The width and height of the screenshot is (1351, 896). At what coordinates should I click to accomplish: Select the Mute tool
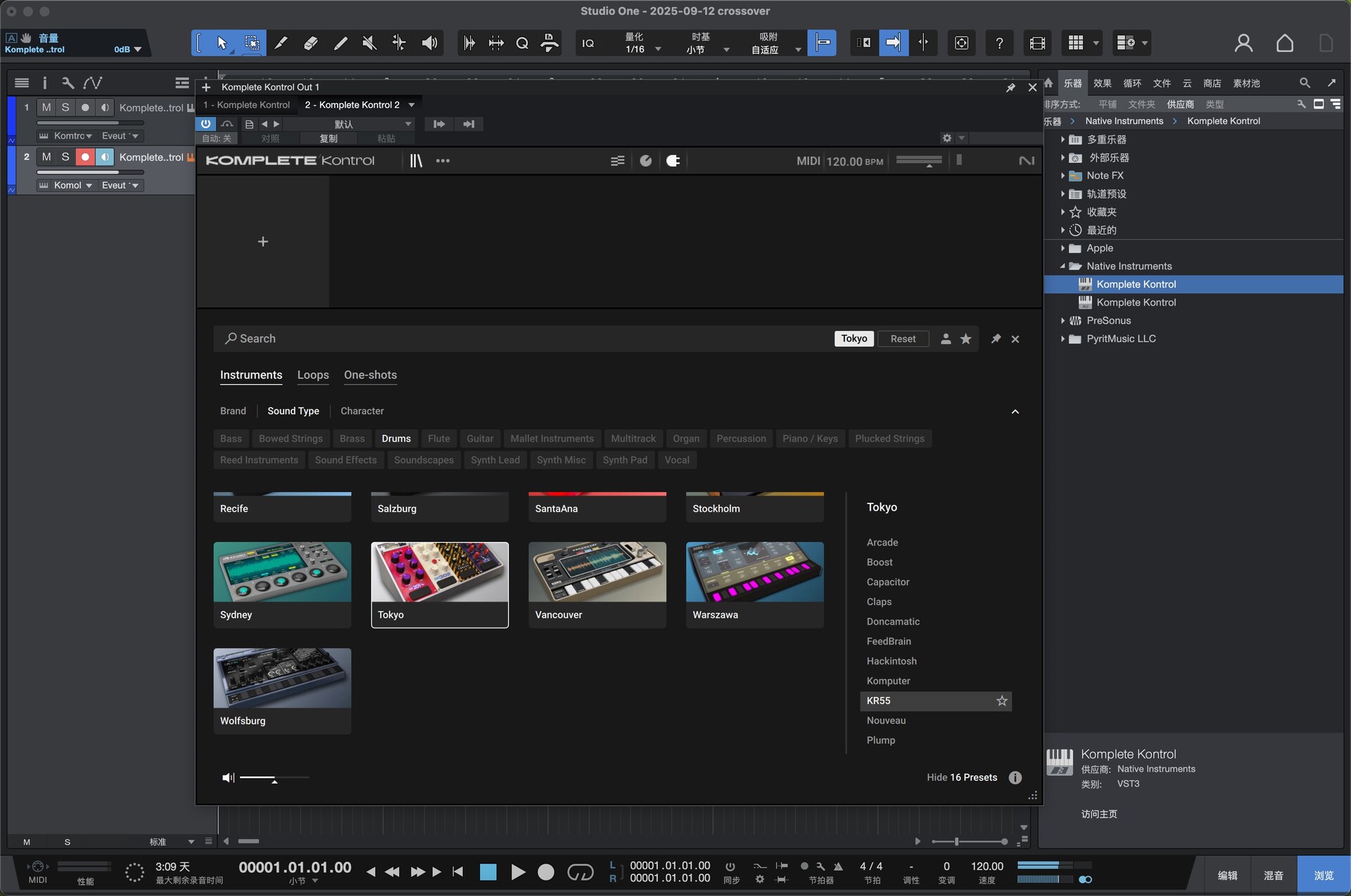point(369,43)
